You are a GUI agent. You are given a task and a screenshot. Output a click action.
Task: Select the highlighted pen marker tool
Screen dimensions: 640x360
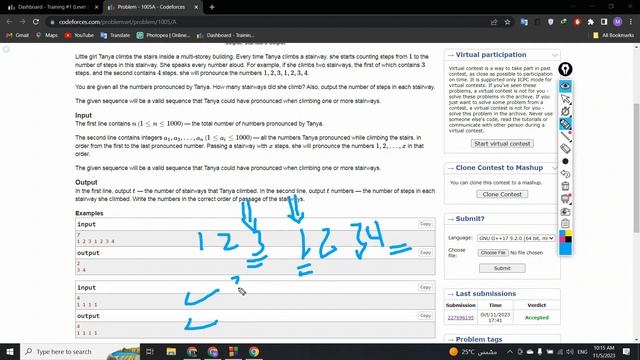point(565,124)
